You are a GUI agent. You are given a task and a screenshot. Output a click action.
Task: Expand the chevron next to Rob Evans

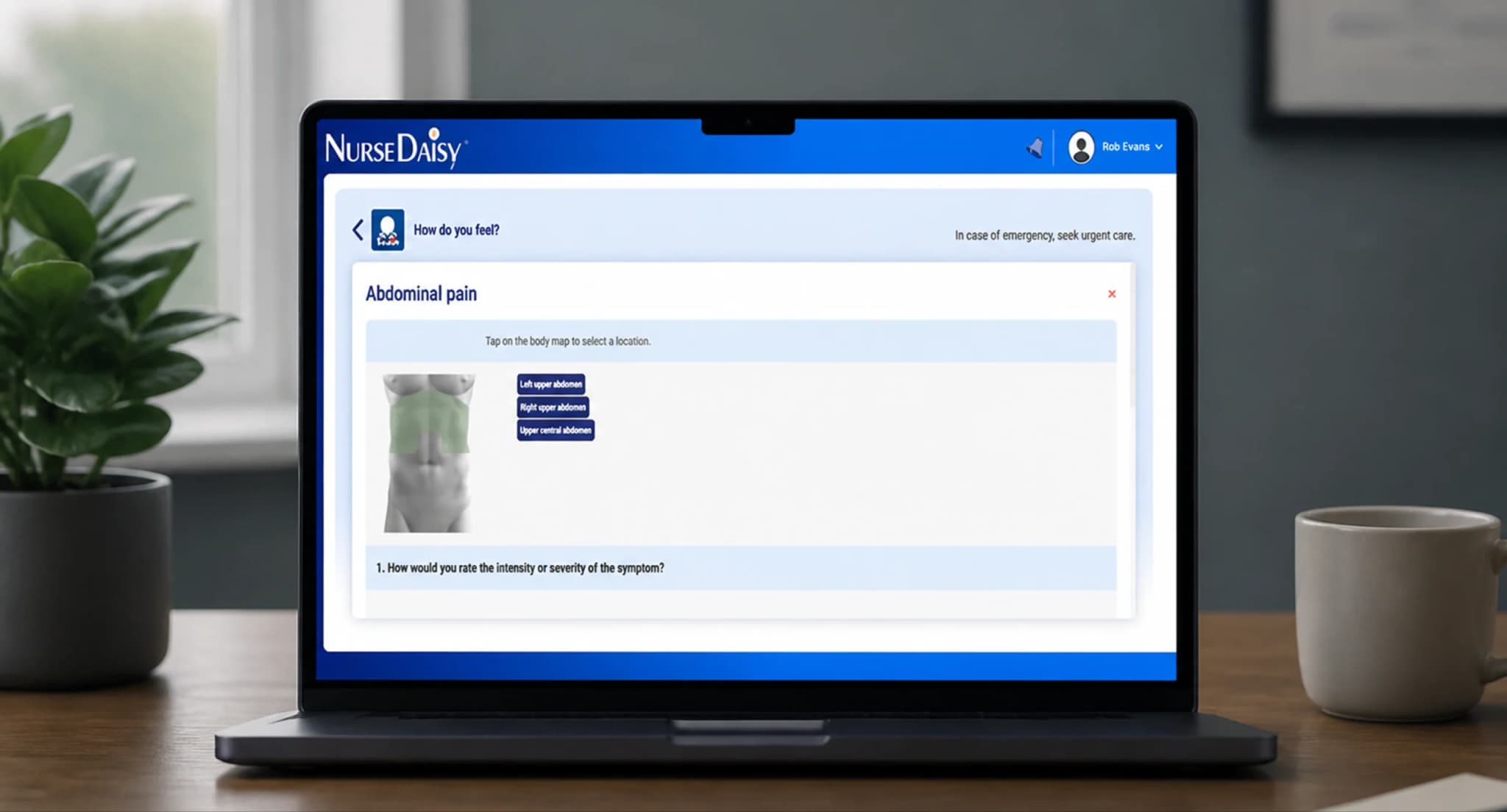click(x=1159, y=147)
